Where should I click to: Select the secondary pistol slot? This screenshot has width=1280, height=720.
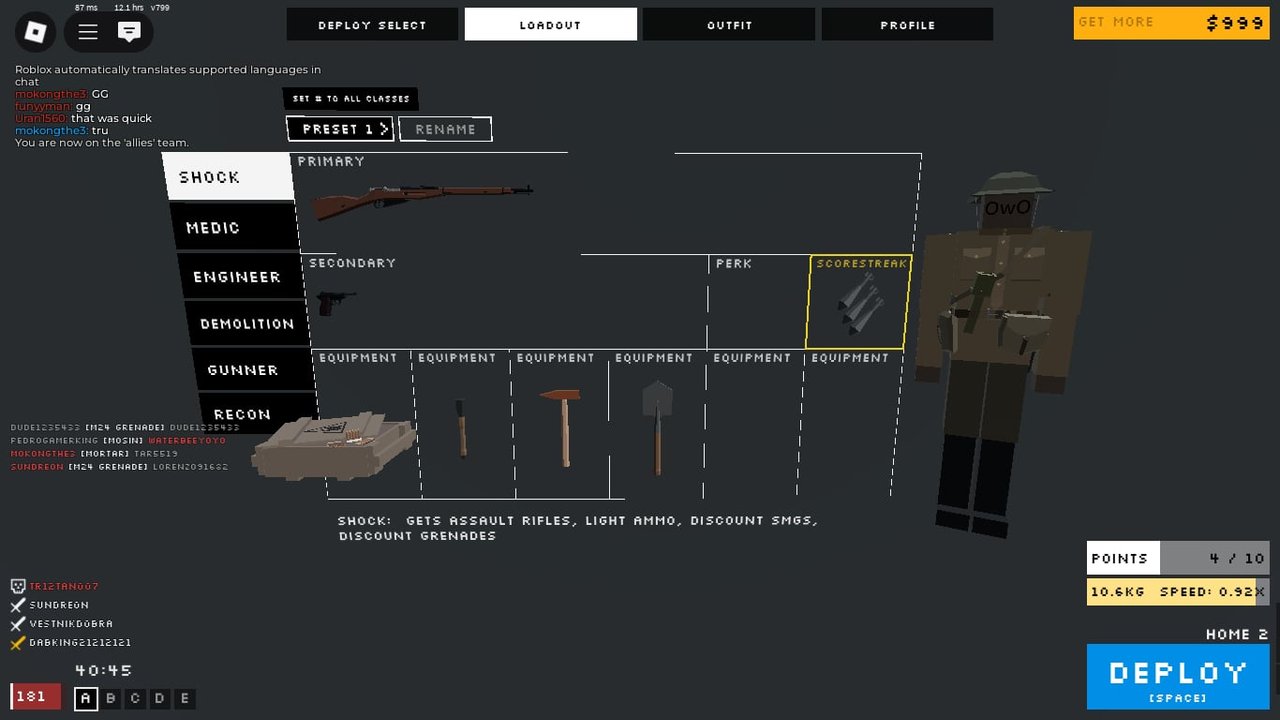pos(336,301)
